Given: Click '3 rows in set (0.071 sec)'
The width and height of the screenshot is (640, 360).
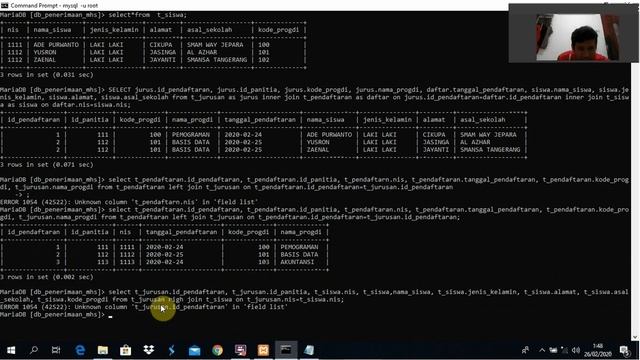Looking at the screenshot, I should [47, 165].
